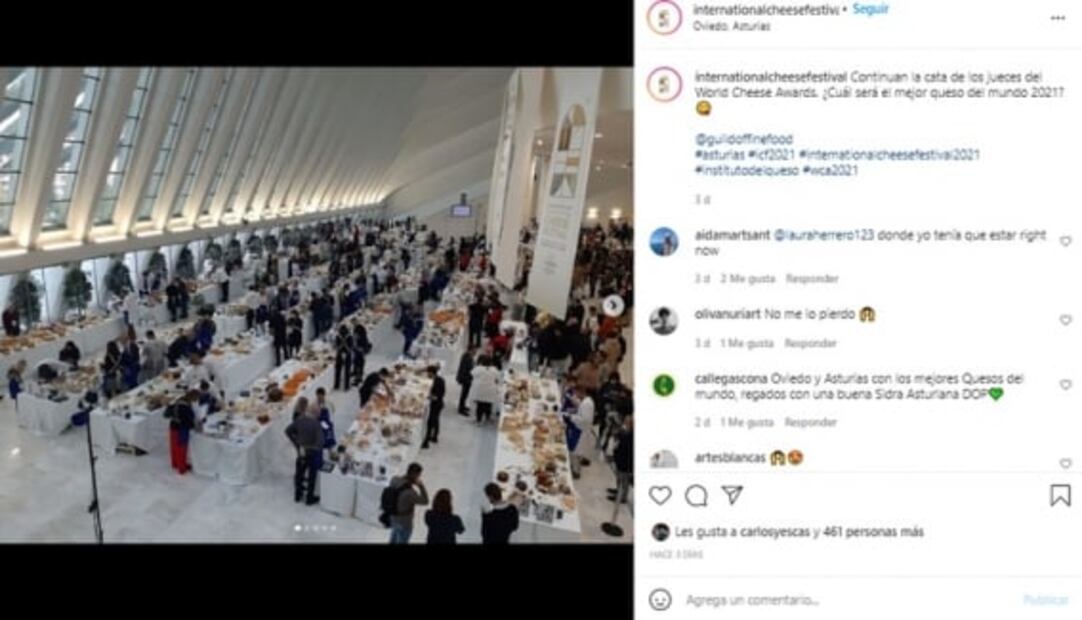Like aidamartsant's comment

pyautogui.click(x=1065, y=242)
